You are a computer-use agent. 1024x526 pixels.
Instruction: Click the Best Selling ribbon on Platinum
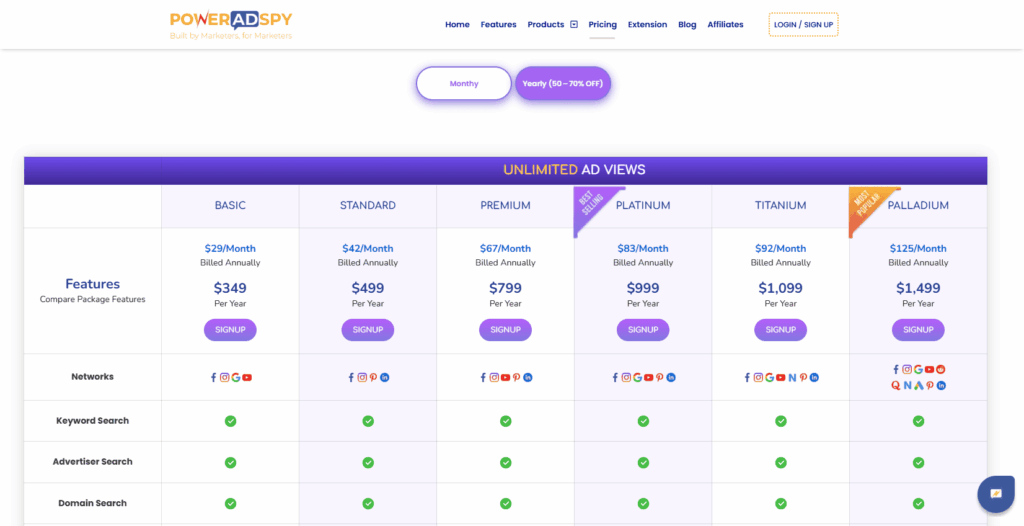(592, 205)
